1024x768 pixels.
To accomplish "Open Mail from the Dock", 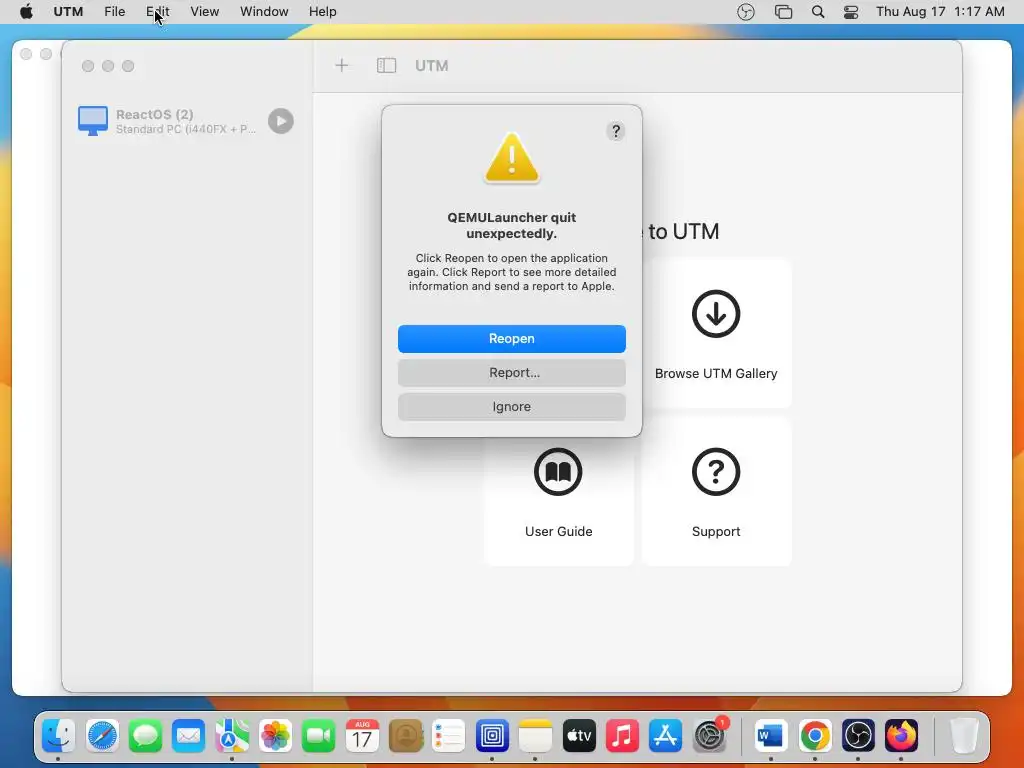I will 189,736.
